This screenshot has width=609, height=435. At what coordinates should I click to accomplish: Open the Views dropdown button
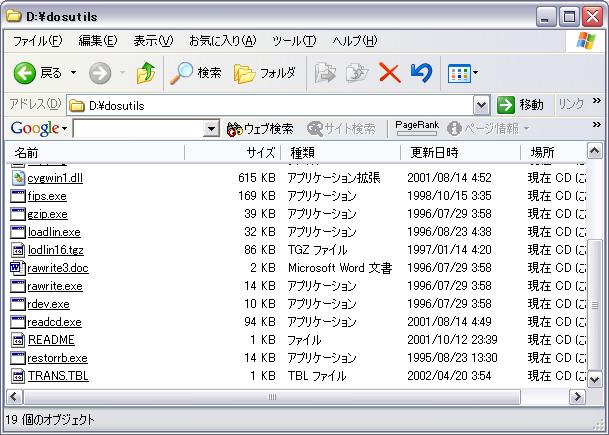463,73
